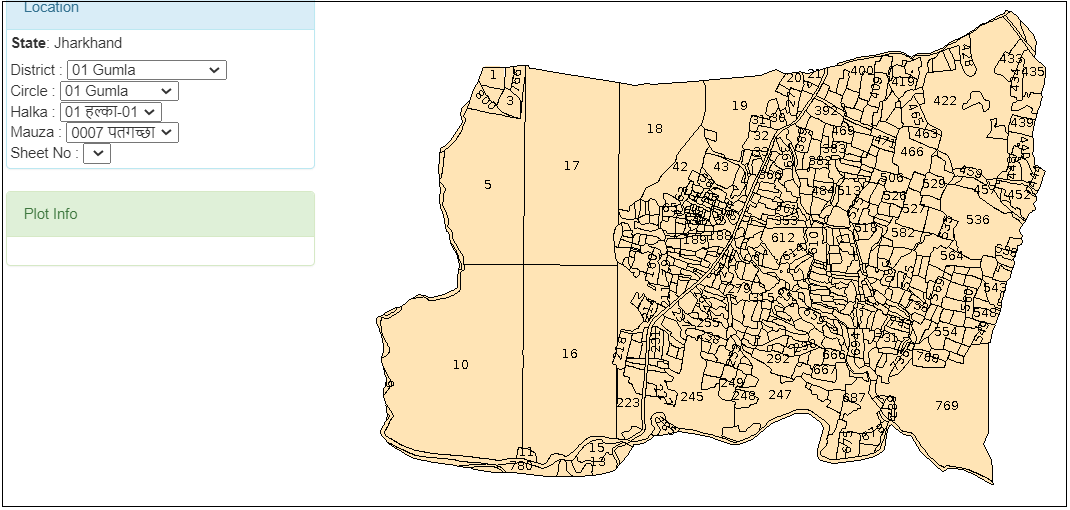Screen dimensions: 1070x510
Task: Open the Halka selection dropdown
Action: 110,112
